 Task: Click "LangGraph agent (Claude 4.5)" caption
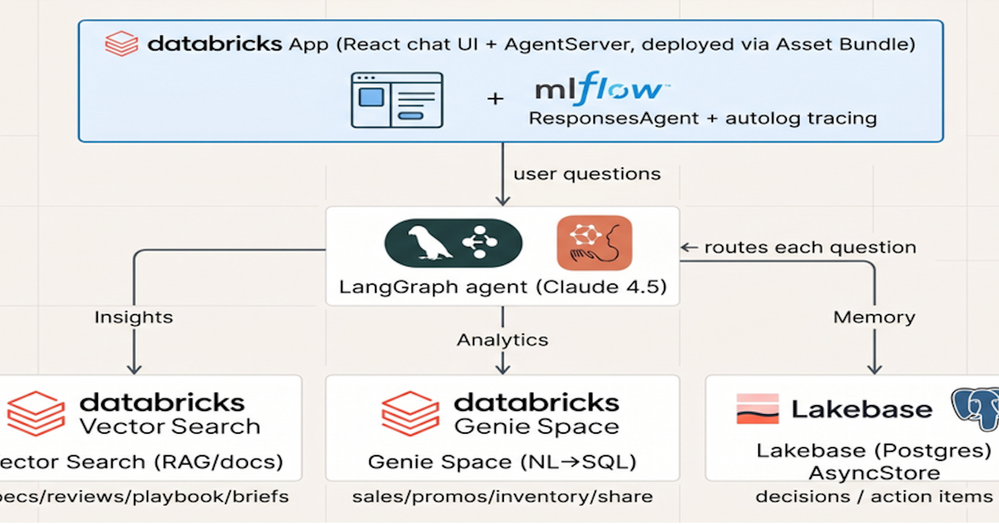click(x=503, y=286)
